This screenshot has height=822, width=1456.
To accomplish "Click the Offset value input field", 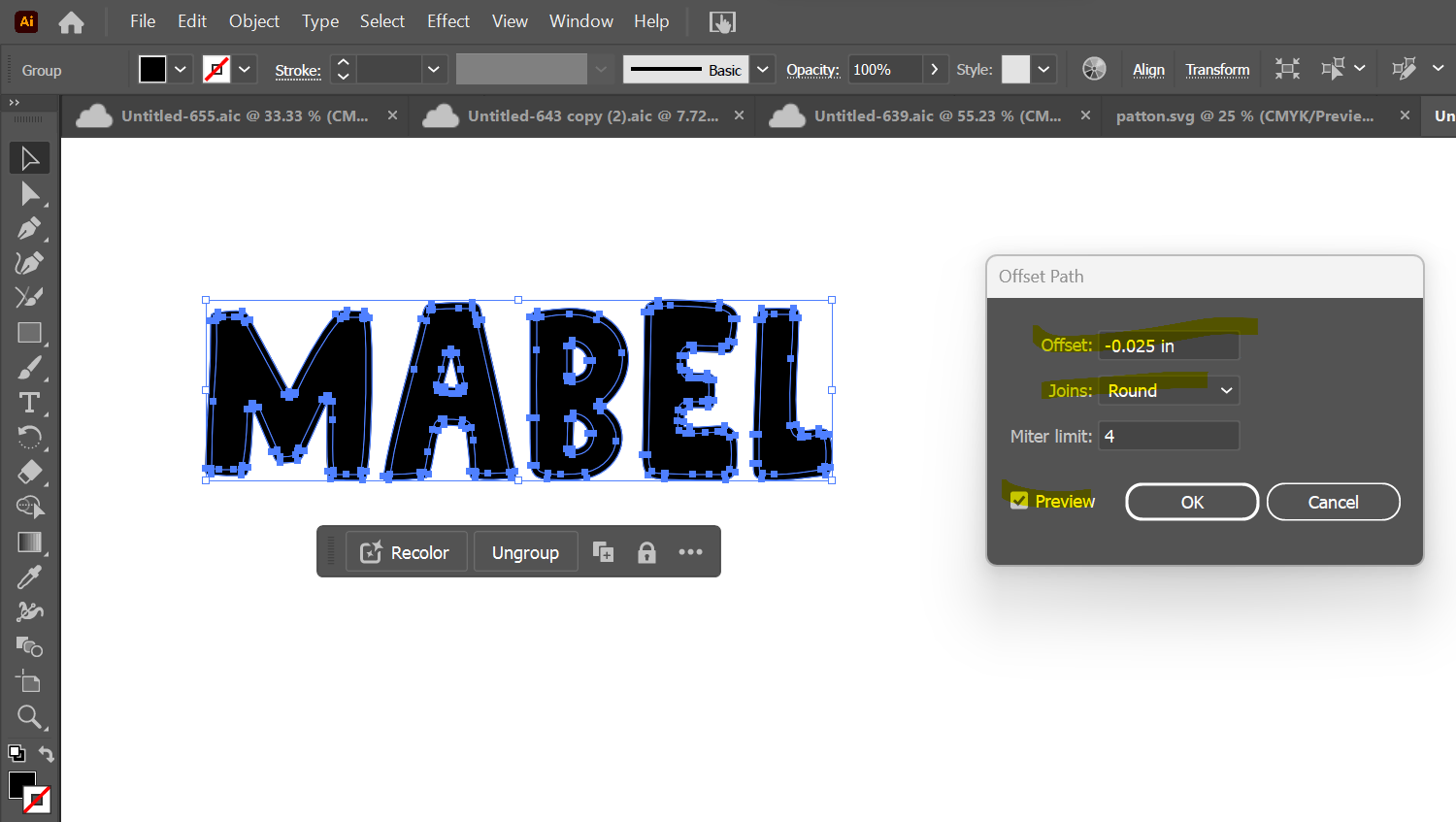I will coord(1169,345).
